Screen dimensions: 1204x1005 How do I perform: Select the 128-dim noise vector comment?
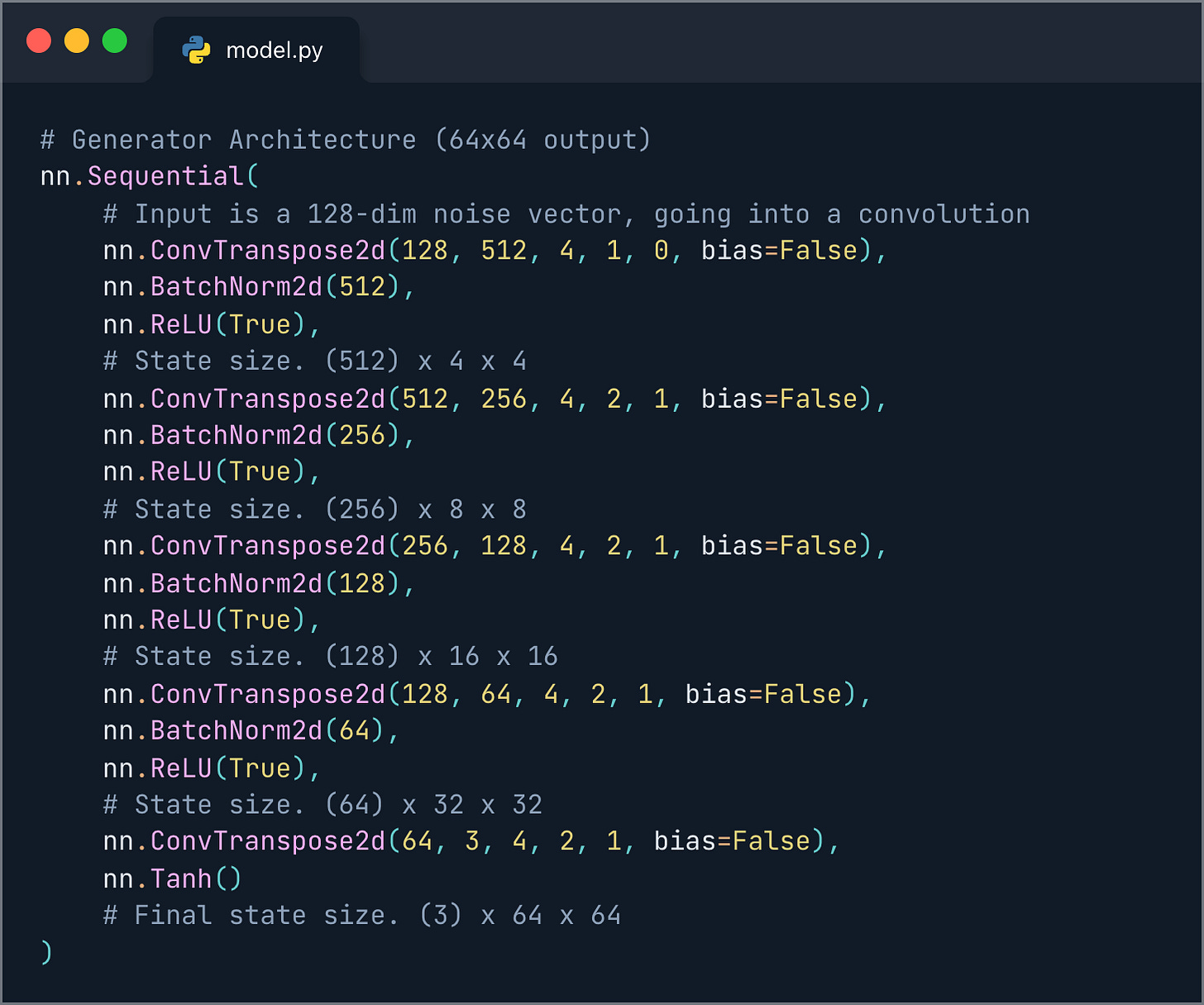[565, 213]
